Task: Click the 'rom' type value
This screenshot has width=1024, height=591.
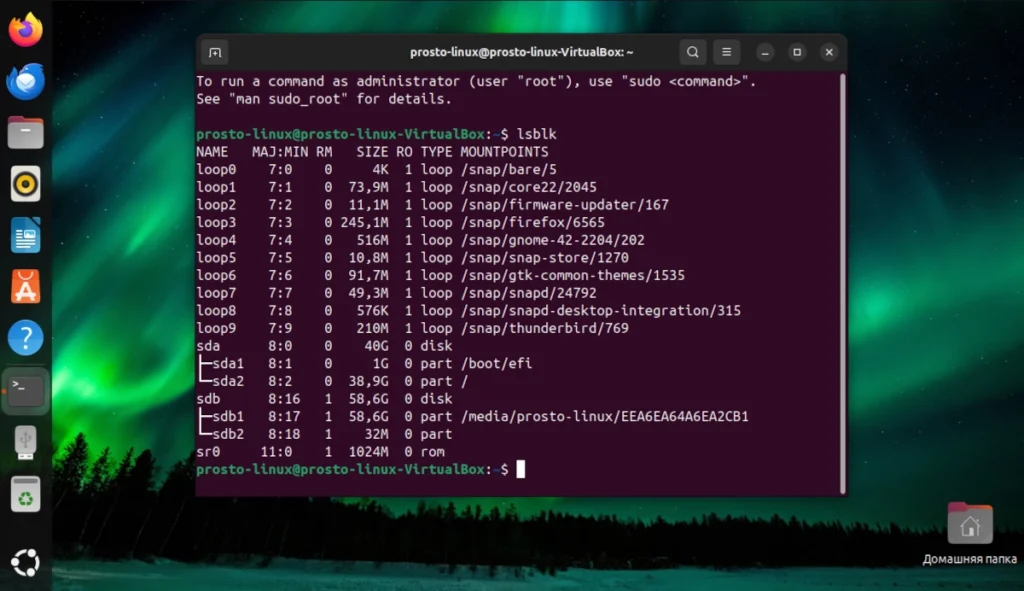Action: tap(432, 451)
